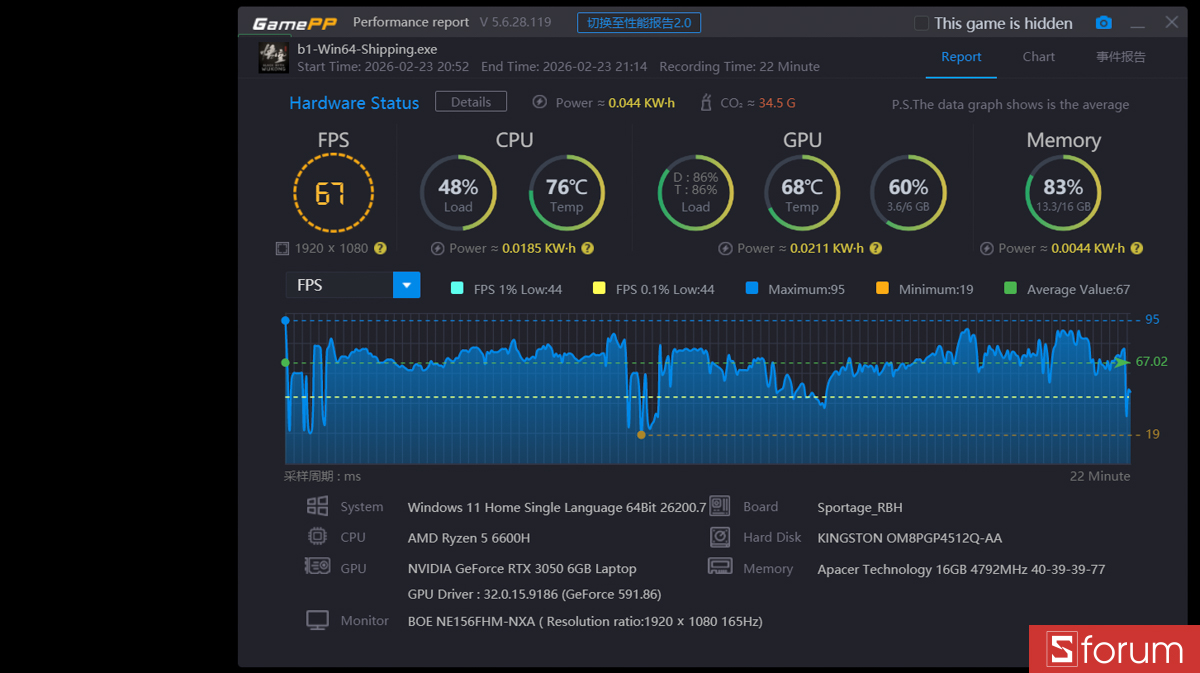Open the 事件报告 tab
The width and height of the screenshot is (1200, 673).
click(x=1121, y=57)
